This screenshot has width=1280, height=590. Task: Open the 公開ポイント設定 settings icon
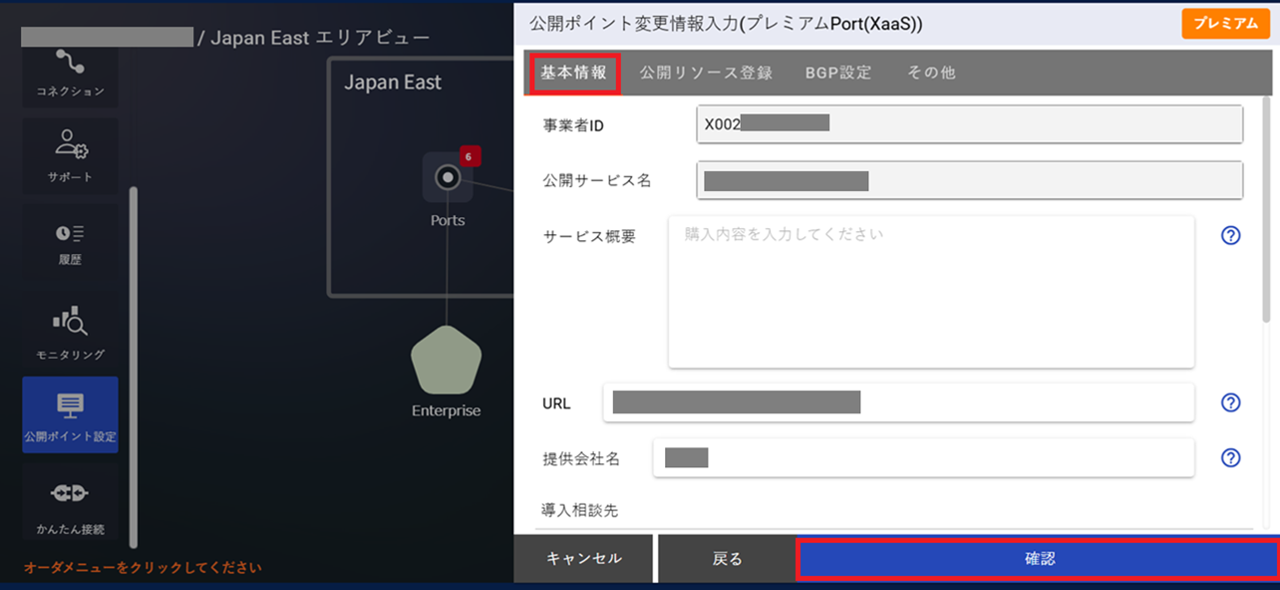69,414
